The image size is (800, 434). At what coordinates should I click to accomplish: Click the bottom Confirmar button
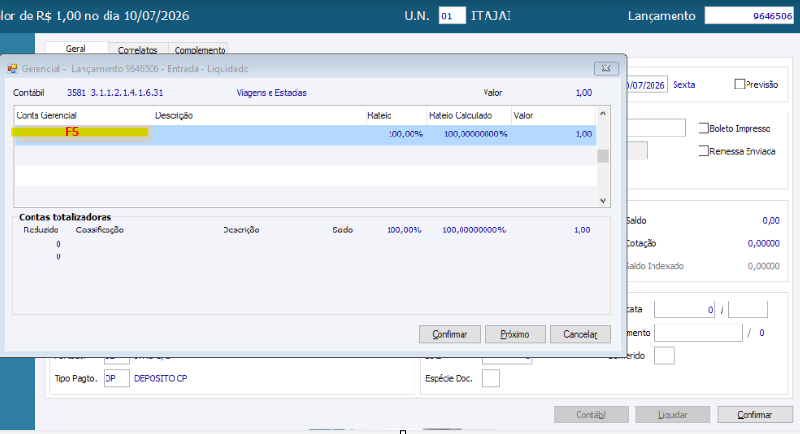[755, 415]
